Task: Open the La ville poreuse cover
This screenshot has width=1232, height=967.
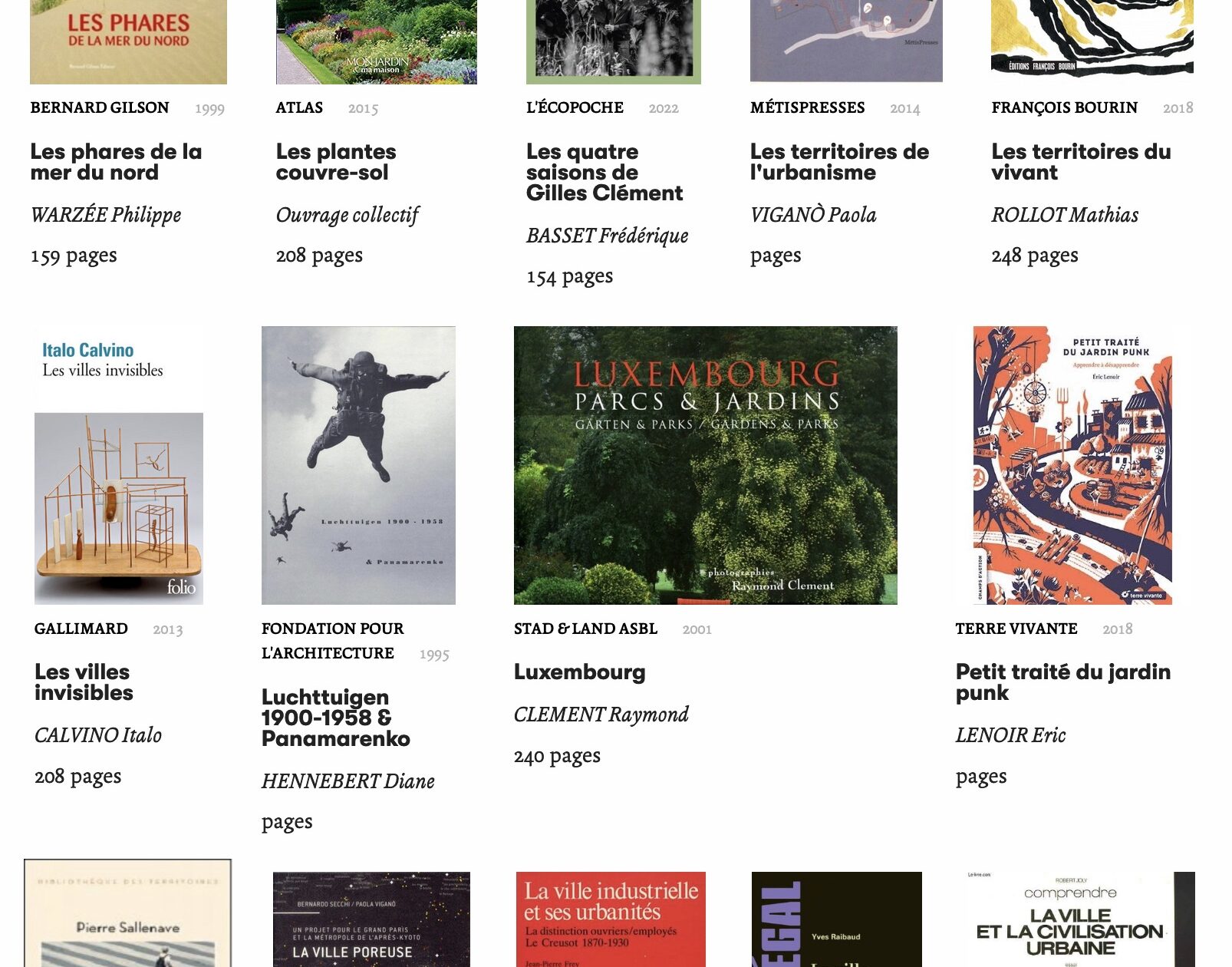Action: click(371, 919)
